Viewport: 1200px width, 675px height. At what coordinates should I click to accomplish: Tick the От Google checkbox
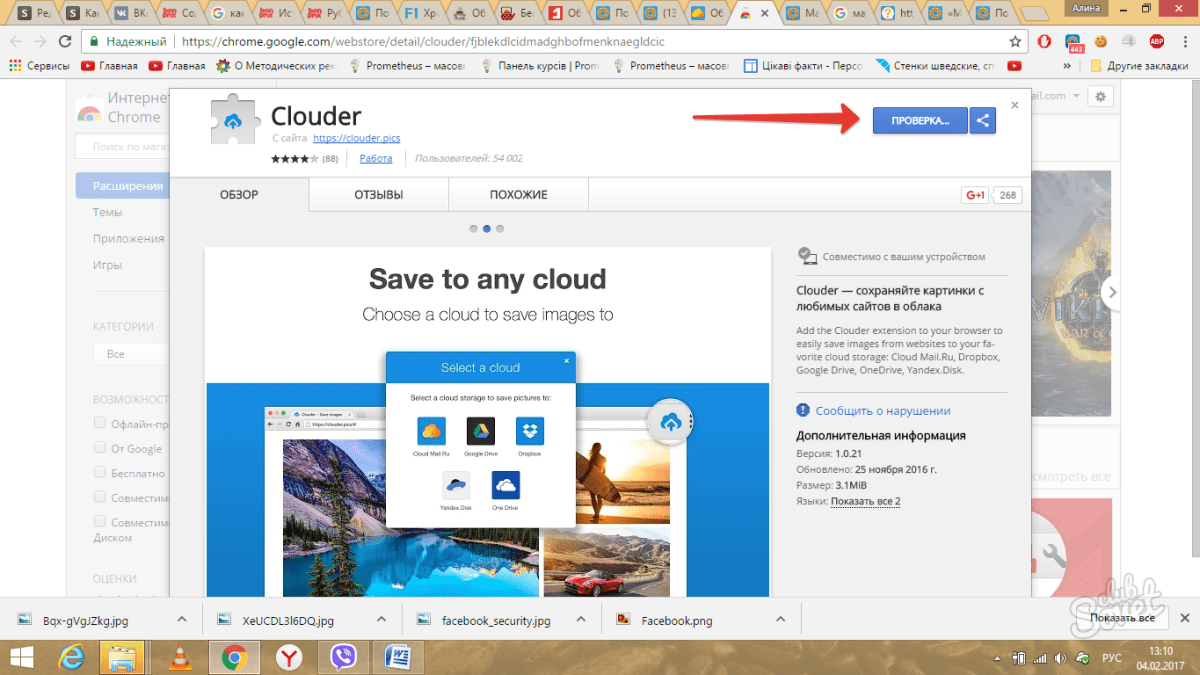tap(100, 448)
